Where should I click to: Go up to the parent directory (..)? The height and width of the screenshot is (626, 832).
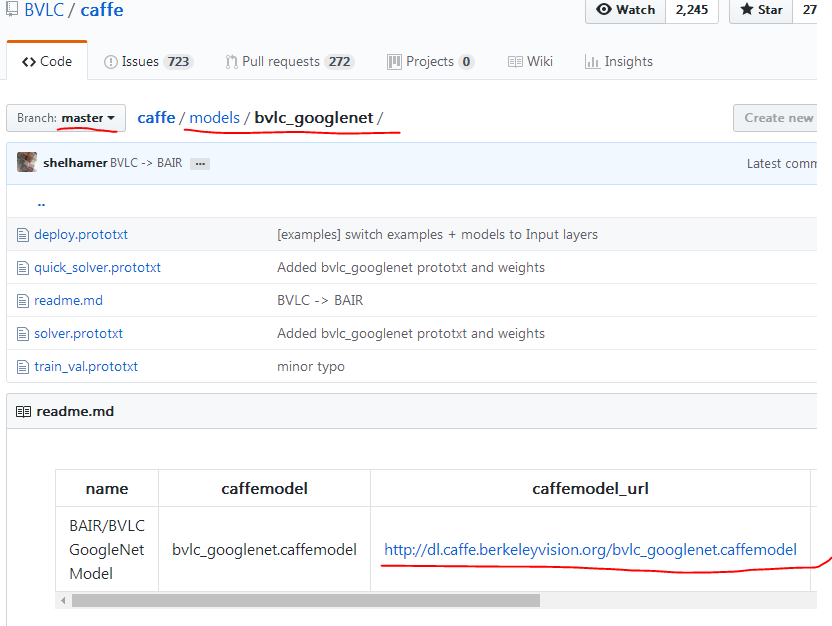pyautogui.click(x=41, y=203)
